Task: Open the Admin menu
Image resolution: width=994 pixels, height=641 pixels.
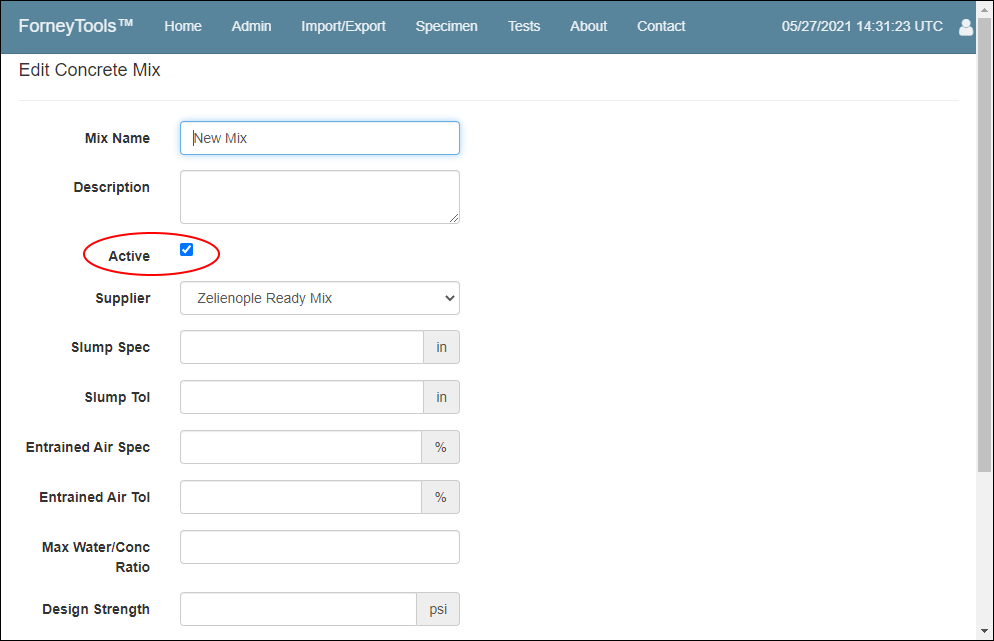Action: (x=251, y=26)
